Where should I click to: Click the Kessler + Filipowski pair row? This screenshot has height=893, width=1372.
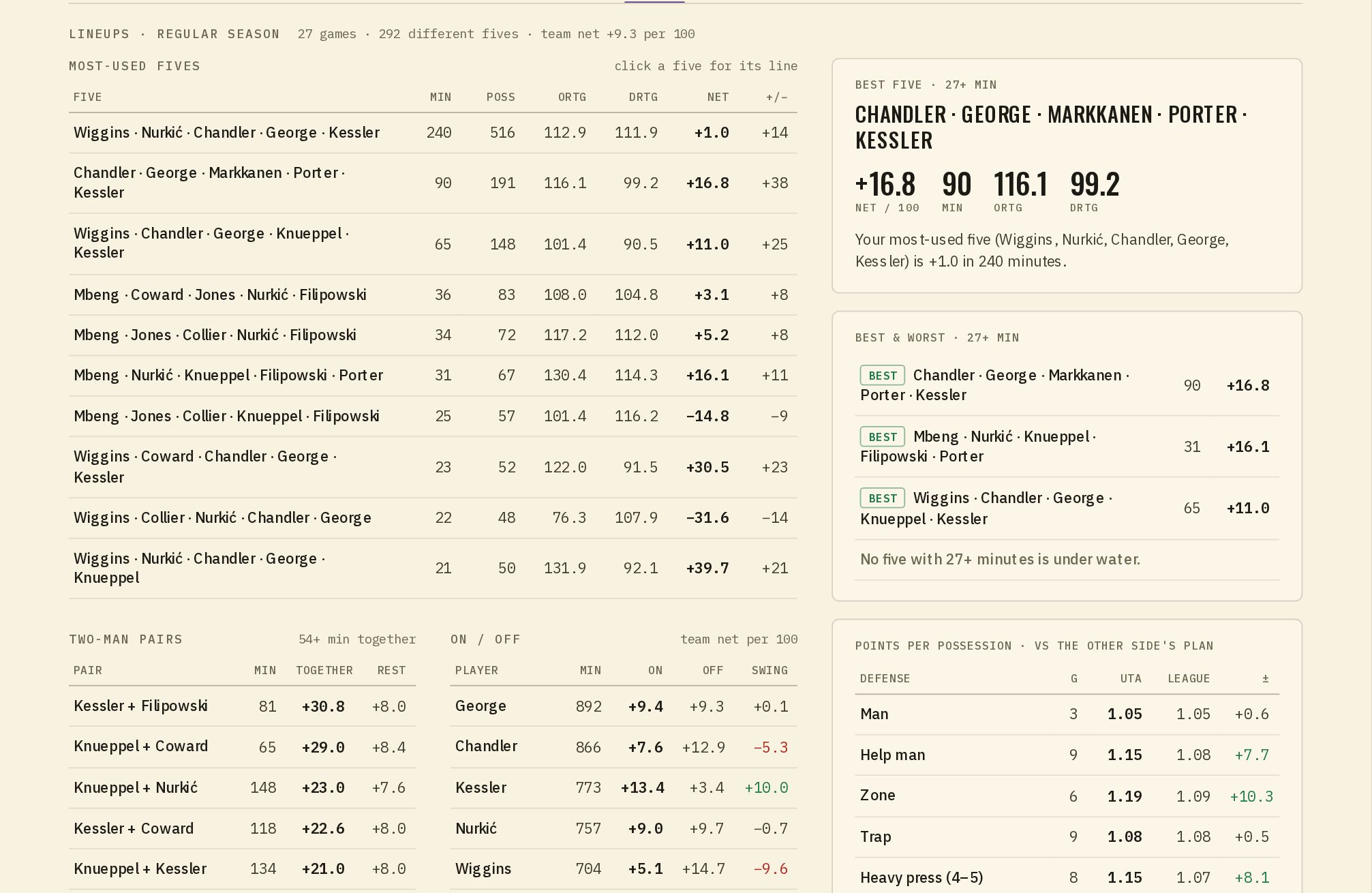(242, 706)
